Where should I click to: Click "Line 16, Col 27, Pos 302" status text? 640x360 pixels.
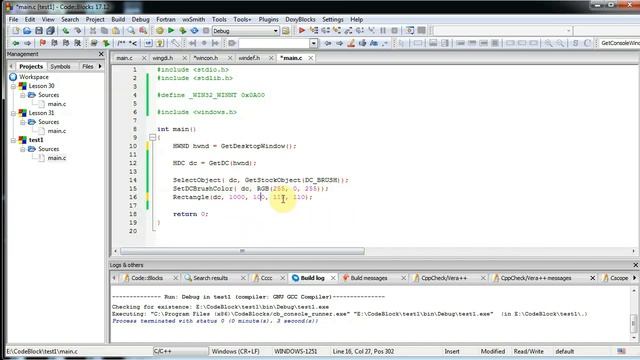click(363, 351)
